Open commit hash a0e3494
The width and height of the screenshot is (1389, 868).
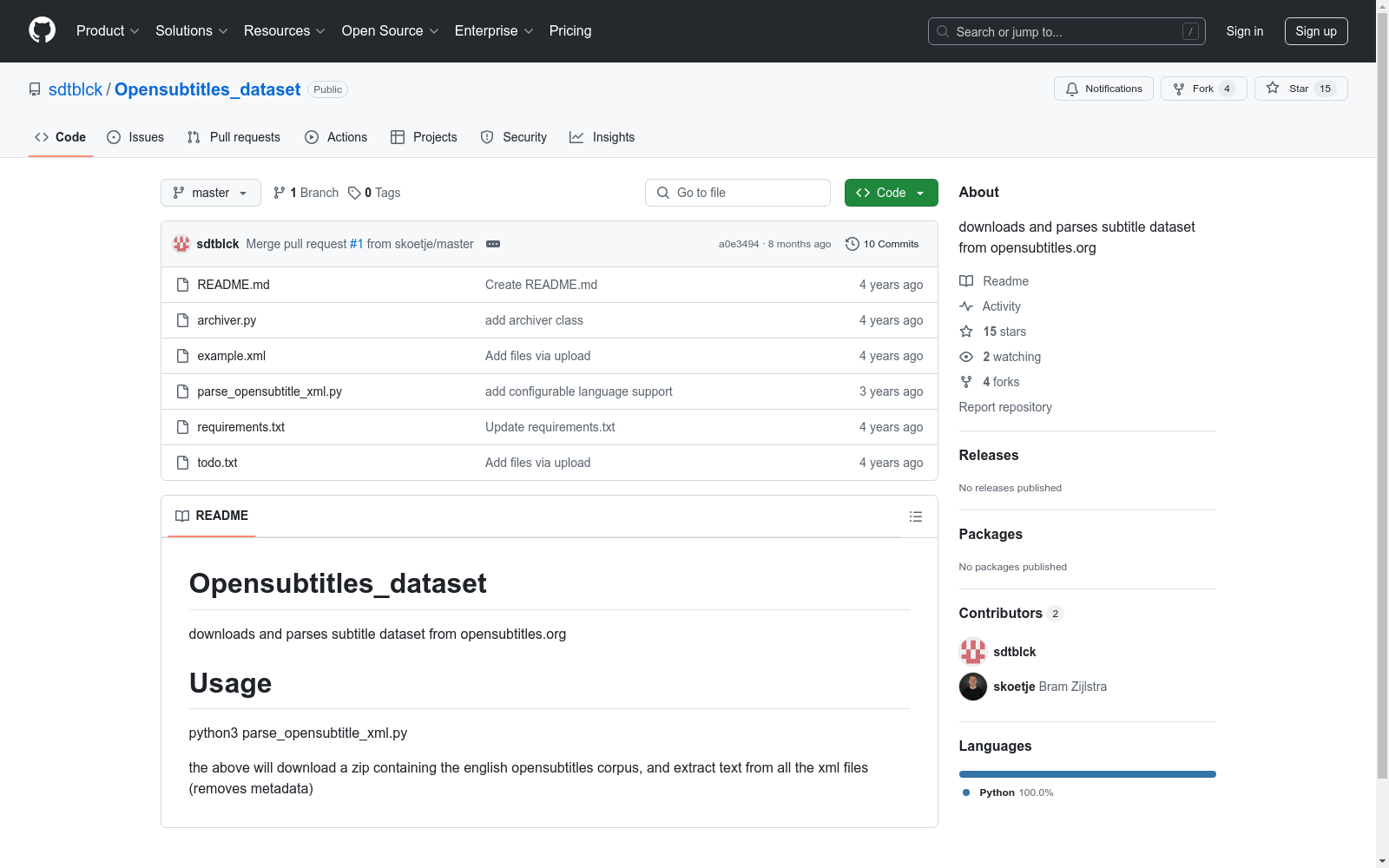(739, 244)
